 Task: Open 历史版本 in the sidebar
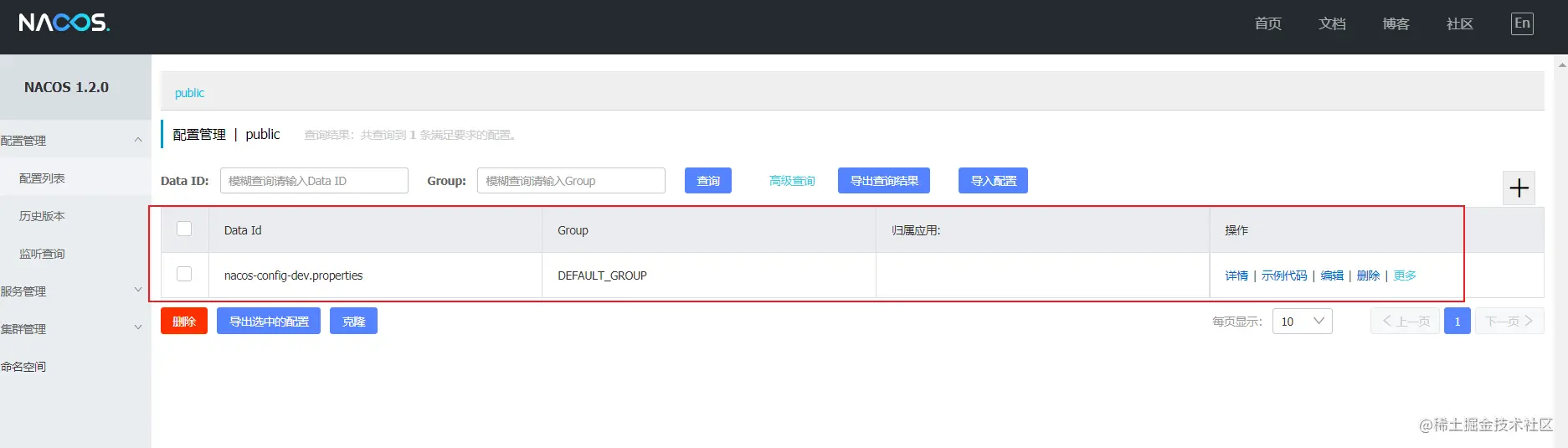pos(42,216)
